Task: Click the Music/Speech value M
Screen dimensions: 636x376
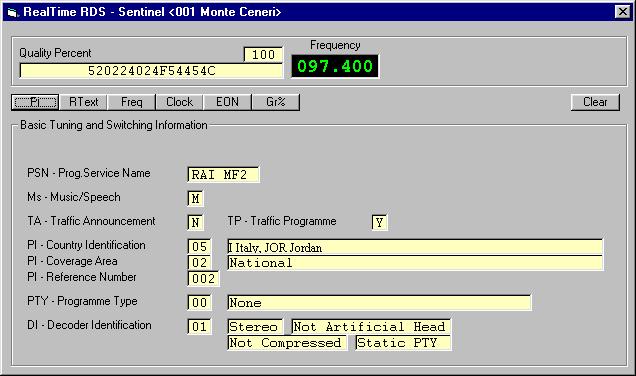Action: (x=195, y=198)
